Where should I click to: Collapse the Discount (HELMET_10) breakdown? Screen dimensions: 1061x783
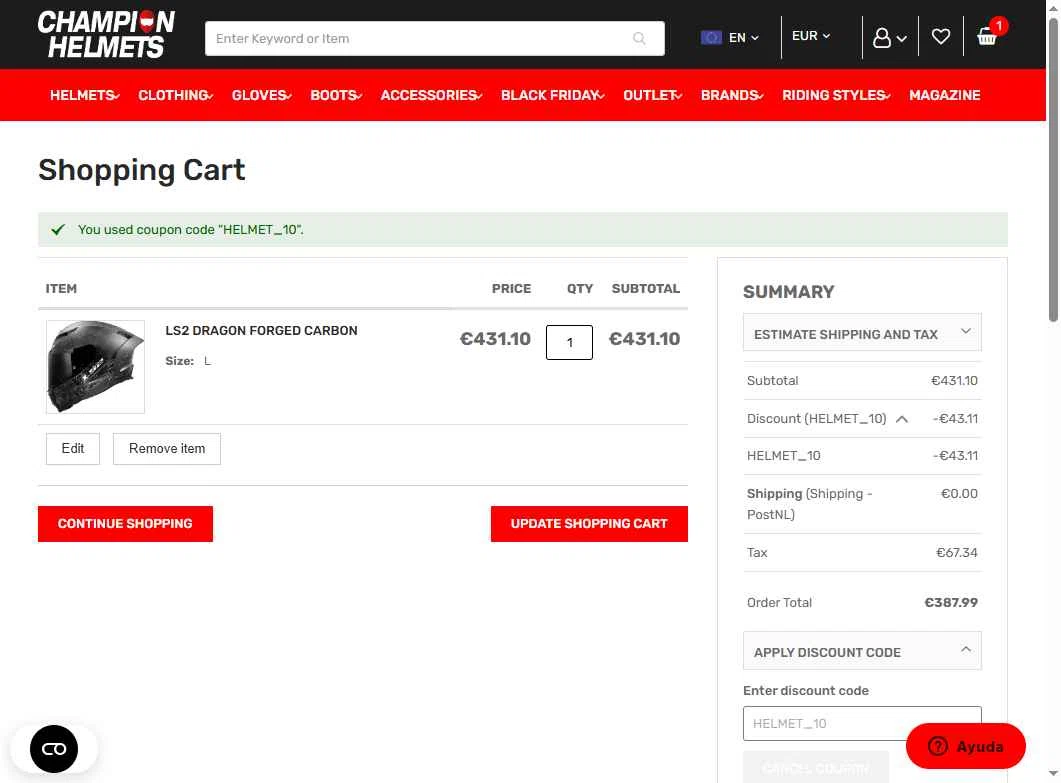[901, 419]
